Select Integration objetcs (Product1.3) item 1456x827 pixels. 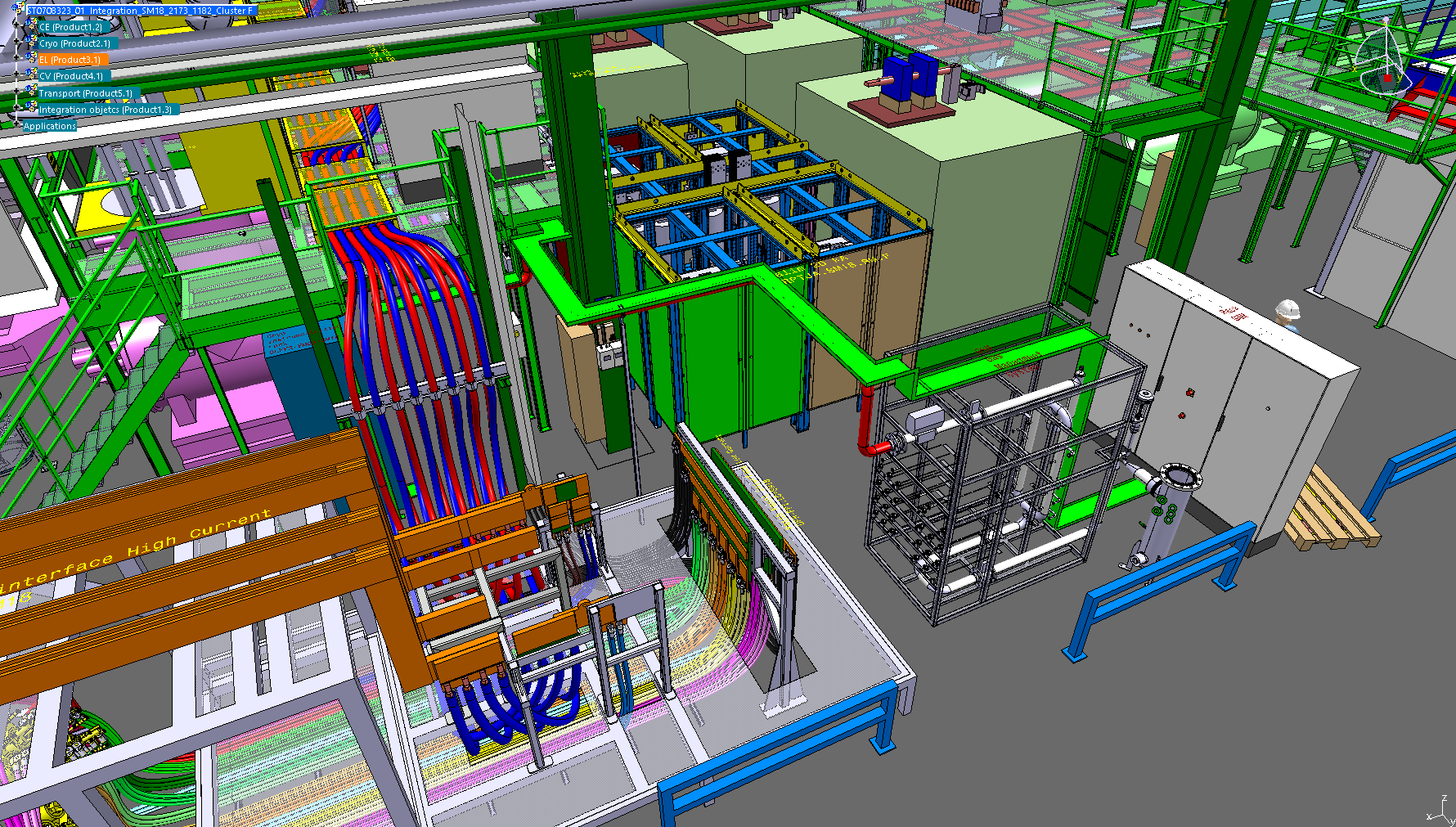(x=106, y=110)
